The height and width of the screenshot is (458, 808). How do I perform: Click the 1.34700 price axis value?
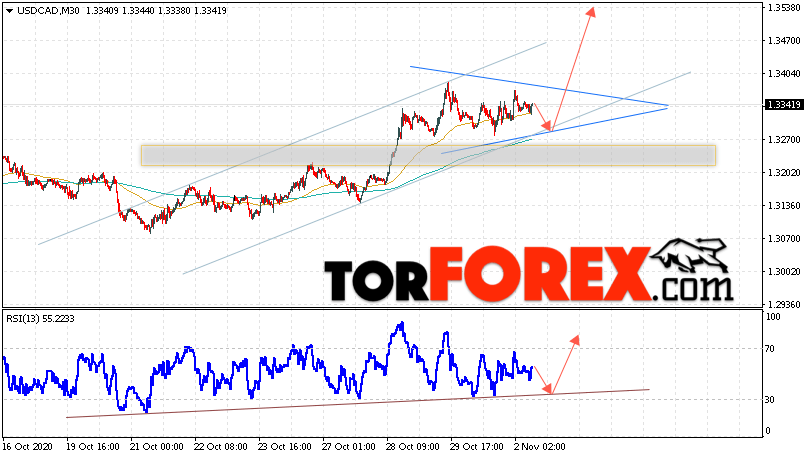pyautogui.click(x=784, y=41)
